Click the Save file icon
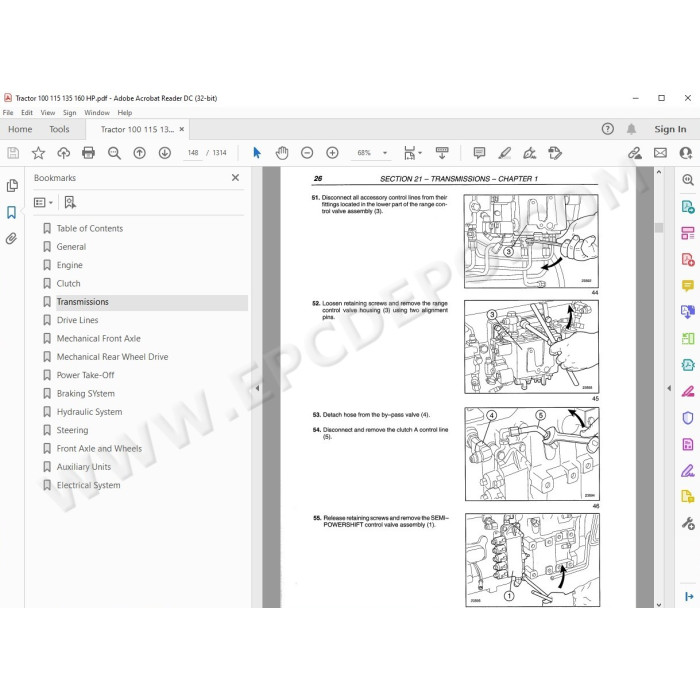The height and width of the screenshot is (700, 700). tap(13, 153)
